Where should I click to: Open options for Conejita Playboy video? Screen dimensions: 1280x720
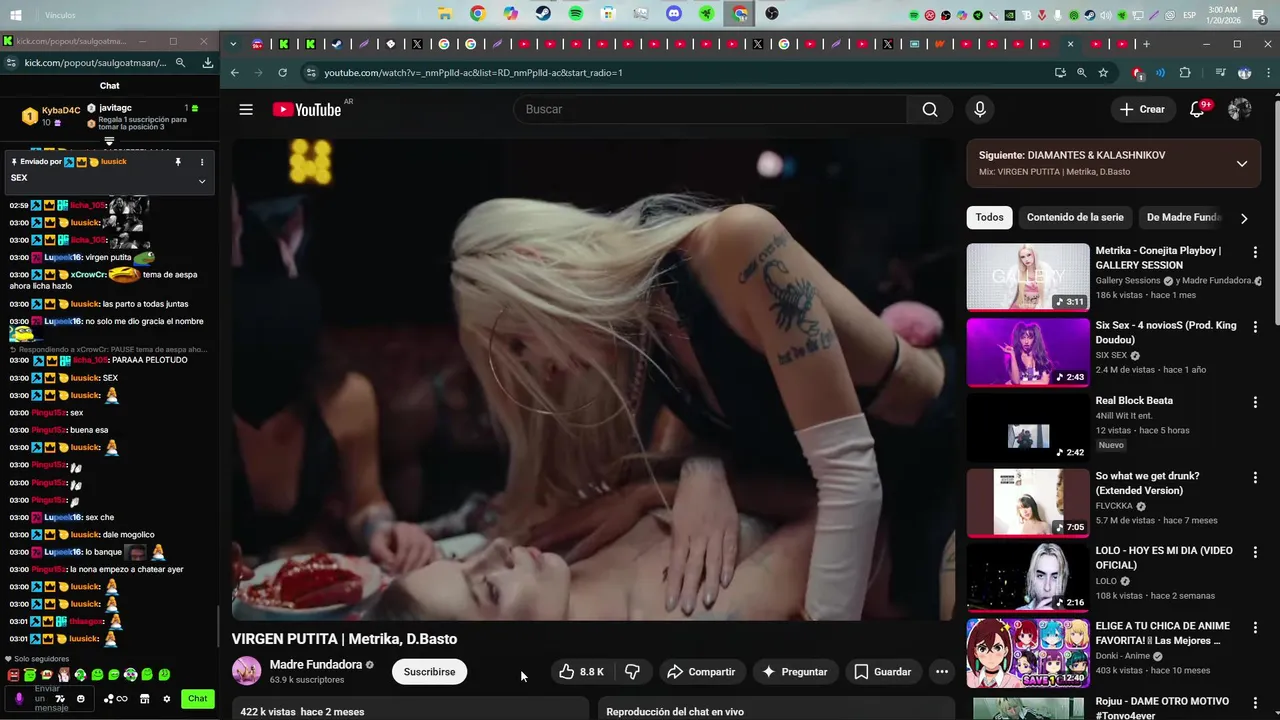pyautogui.click(x=1255, y=252)
